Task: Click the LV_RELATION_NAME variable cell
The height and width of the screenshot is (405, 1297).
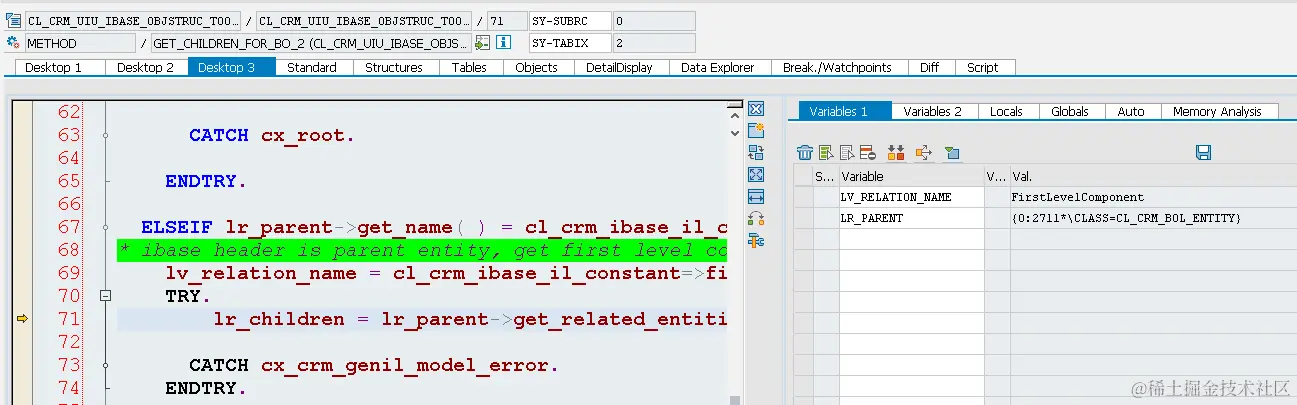Action: 911,197
